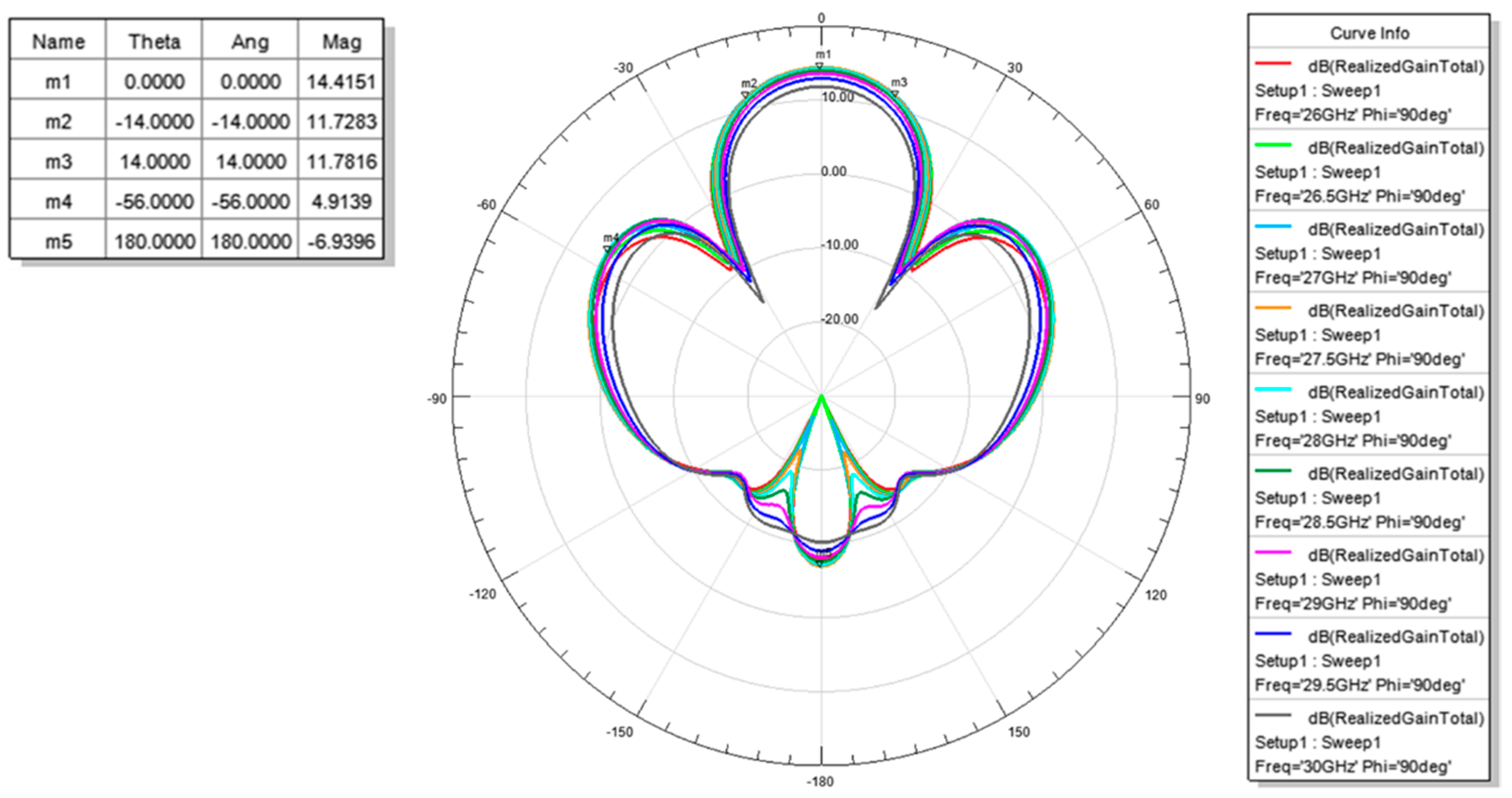Click the Curve Info legend header
The image size is (1512, 798).
tap(1369, 34)
